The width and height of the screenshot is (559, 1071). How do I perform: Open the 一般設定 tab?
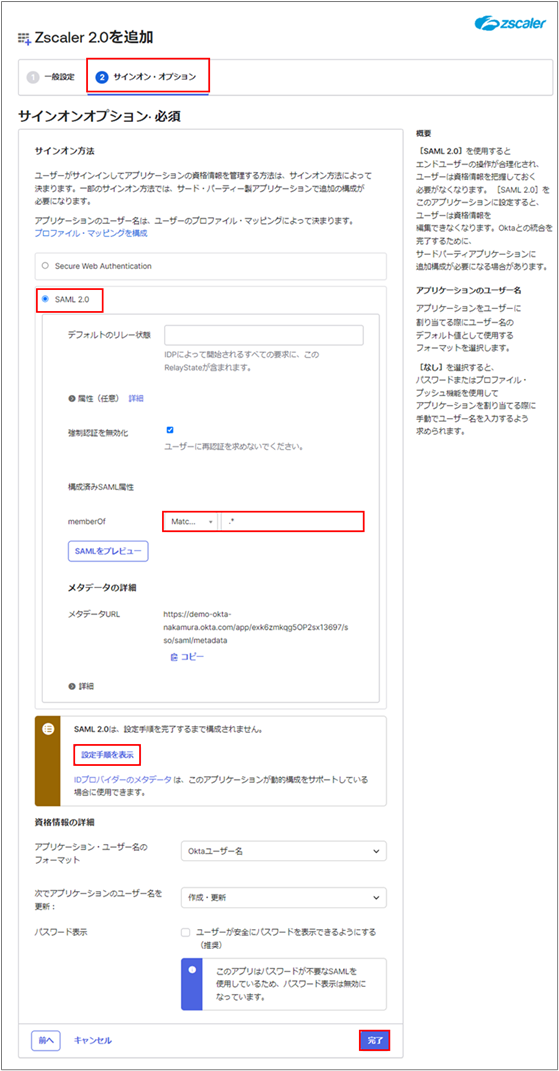coord(52,76)
